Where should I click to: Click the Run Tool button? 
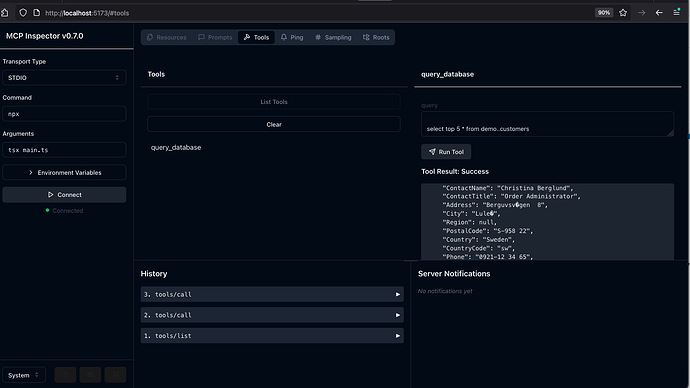[446, 152]
